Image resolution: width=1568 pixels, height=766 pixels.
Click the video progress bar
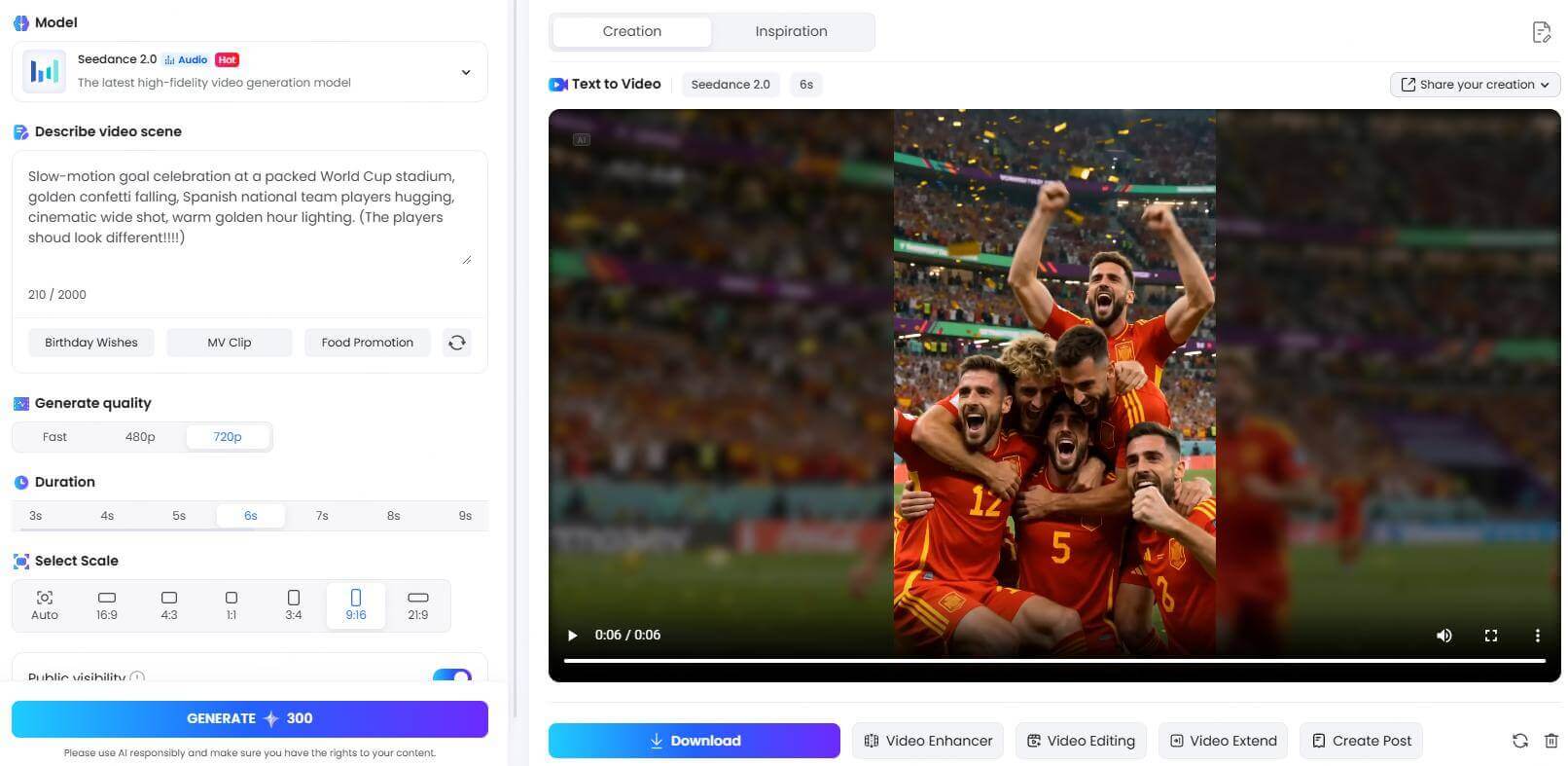[1054, 661]
